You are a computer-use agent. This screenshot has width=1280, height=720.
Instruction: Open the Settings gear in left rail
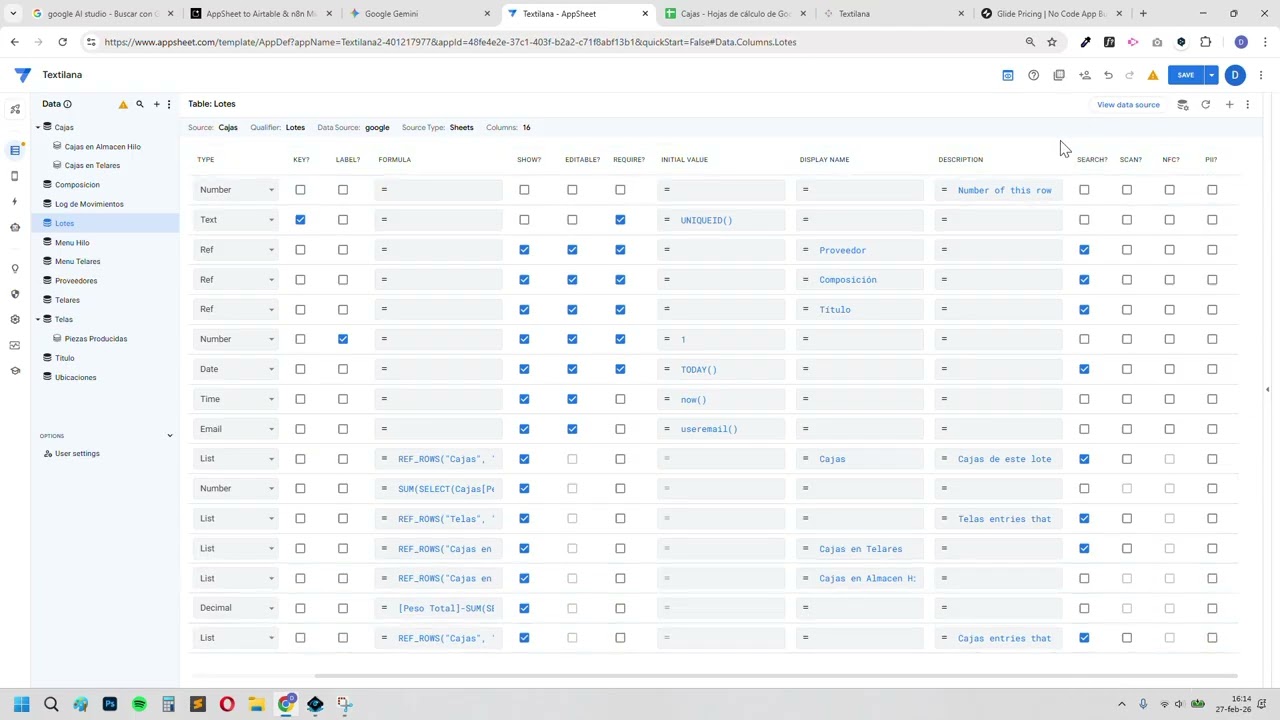point(15,319)
